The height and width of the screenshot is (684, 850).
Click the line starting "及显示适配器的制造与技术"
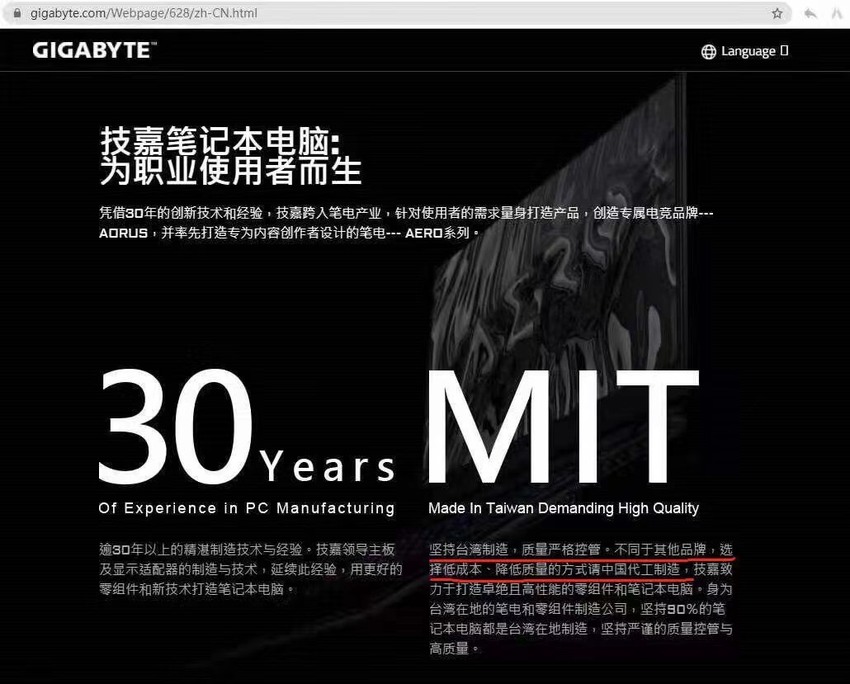click(x=251, y=569)
